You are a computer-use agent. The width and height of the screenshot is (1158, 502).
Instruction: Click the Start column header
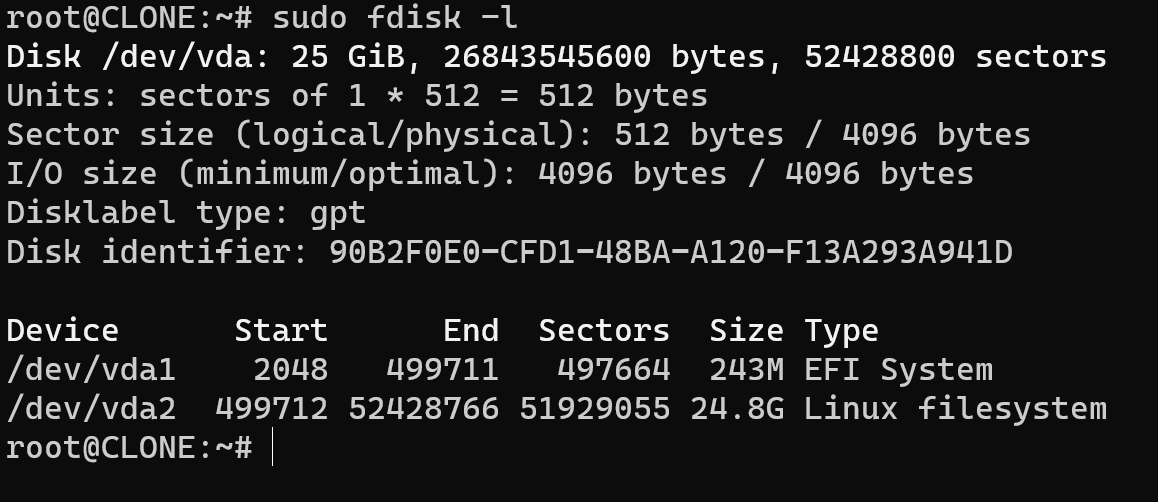tap(281, 331)
